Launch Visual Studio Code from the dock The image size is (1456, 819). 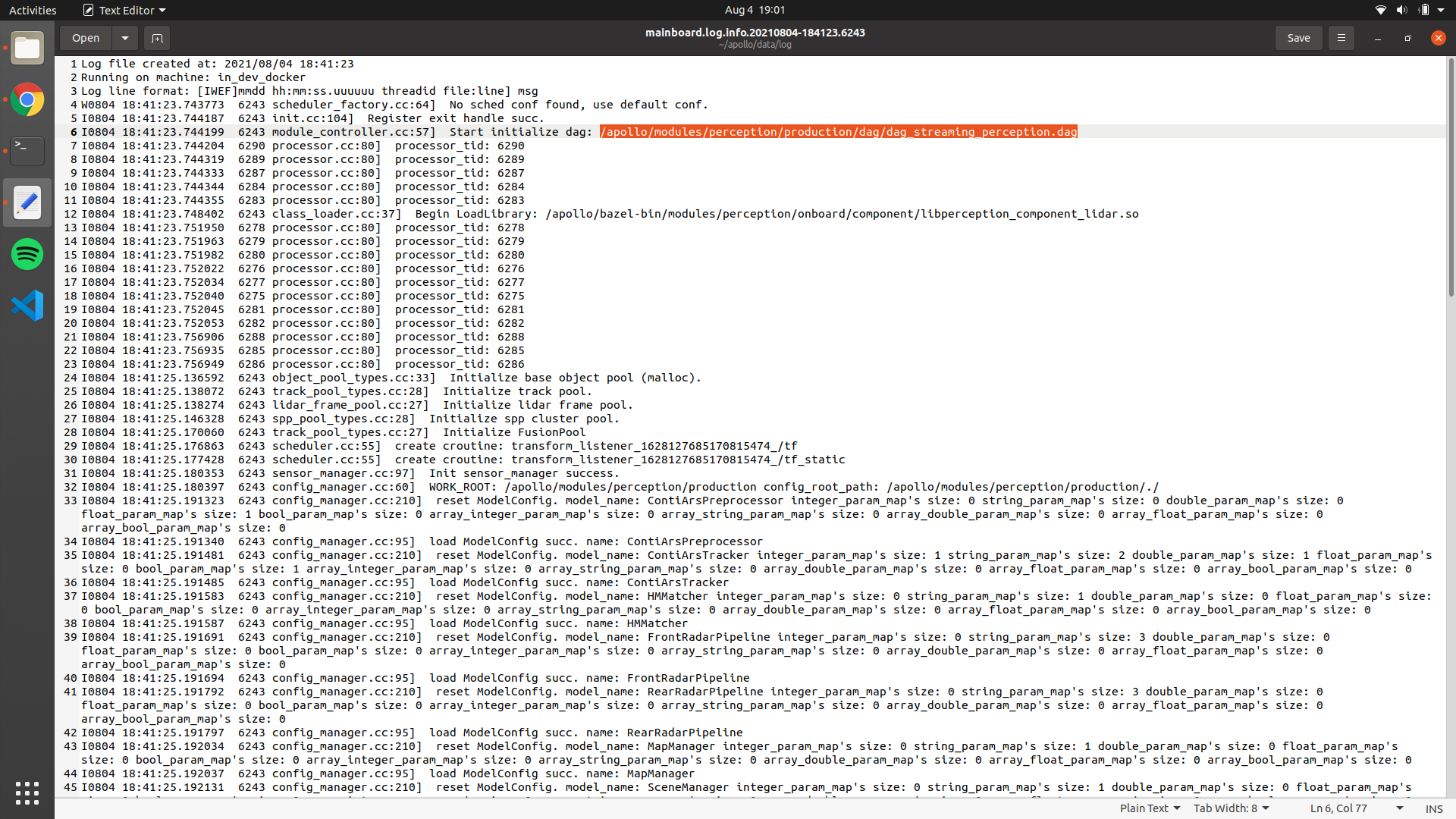click(x=27, y=306)
